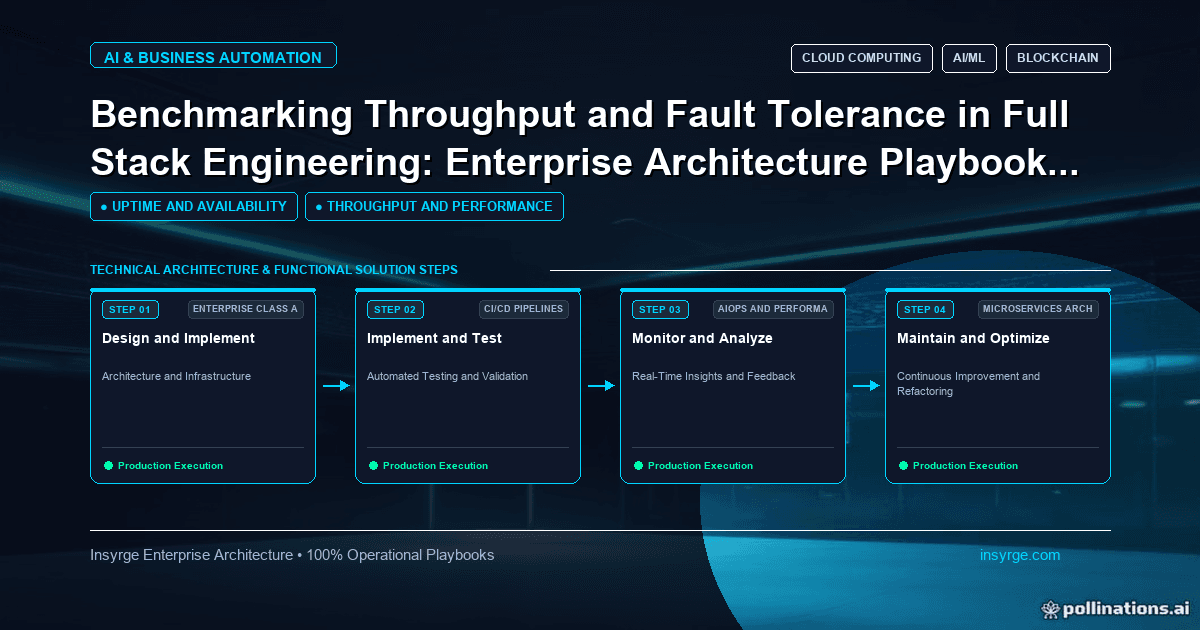This screenshot has width=1200, height=630.
Task: Click Production Execution in Step 02 card
Action: pyautogui.click(x=435, y=466)
